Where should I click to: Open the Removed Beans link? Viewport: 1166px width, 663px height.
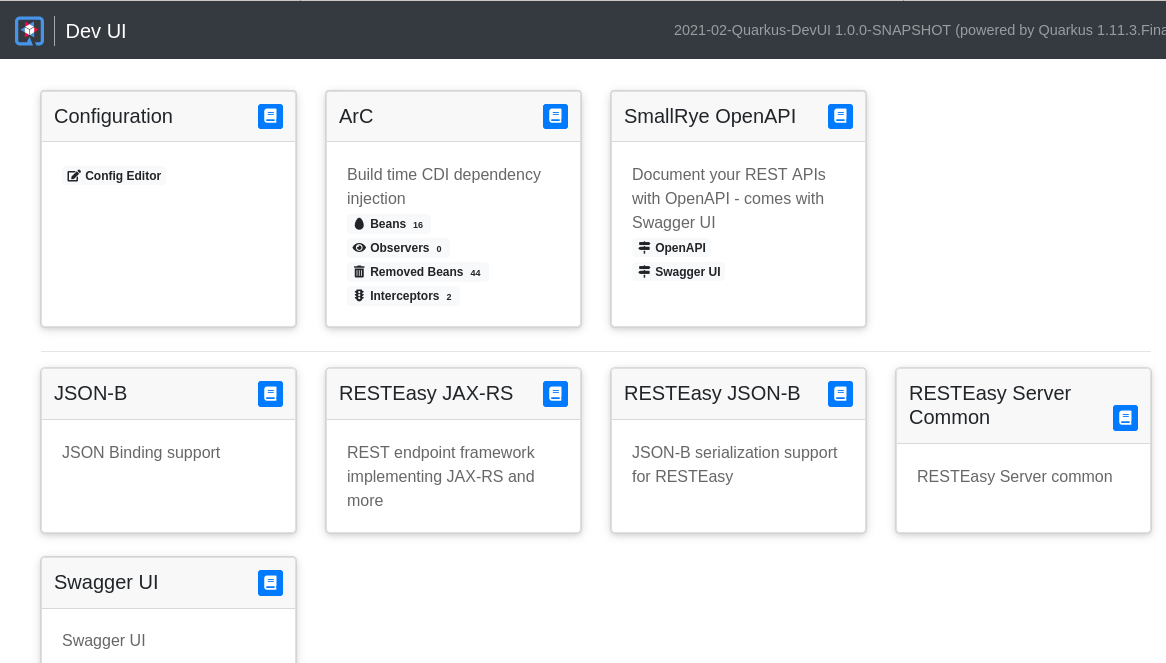pyautogui.click(x=417, y=271)
